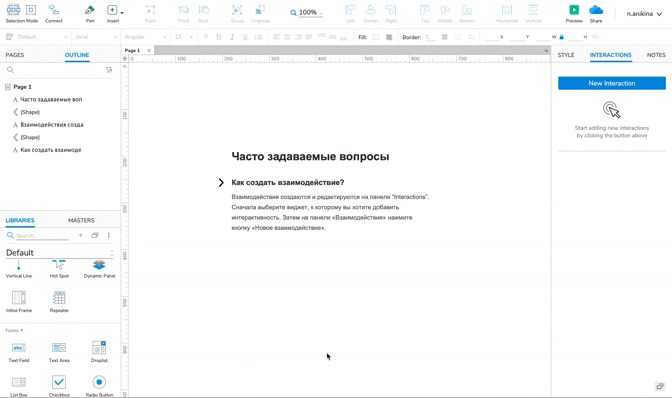Distribute selection Horizontally

(x=507, y=10)
